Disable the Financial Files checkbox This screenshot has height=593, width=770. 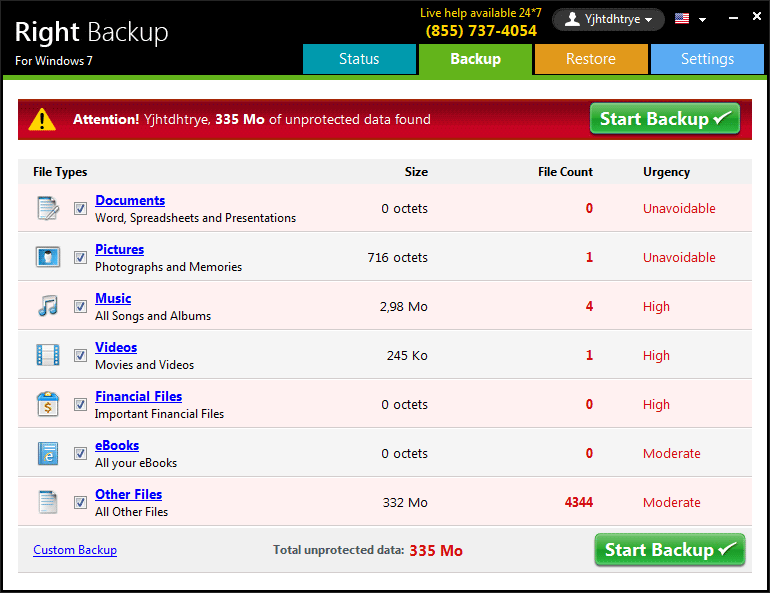point(81,404)
